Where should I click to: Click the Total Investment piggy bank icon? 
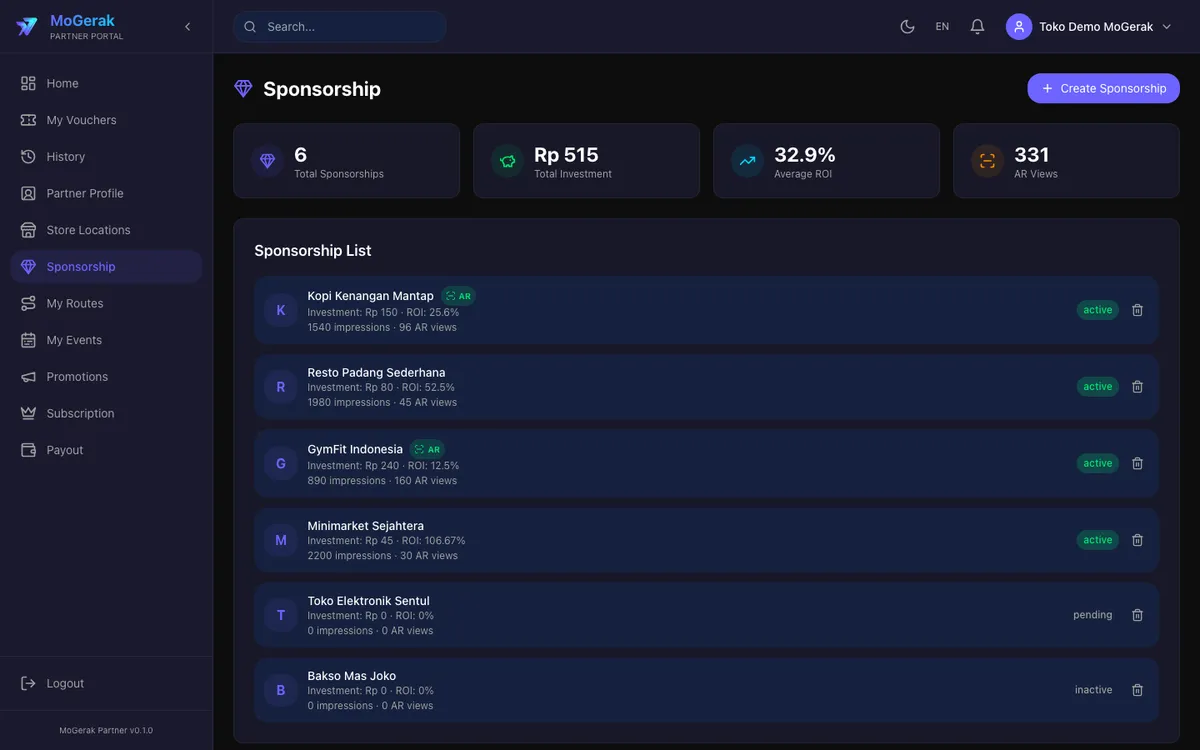[x=507, y=161]
